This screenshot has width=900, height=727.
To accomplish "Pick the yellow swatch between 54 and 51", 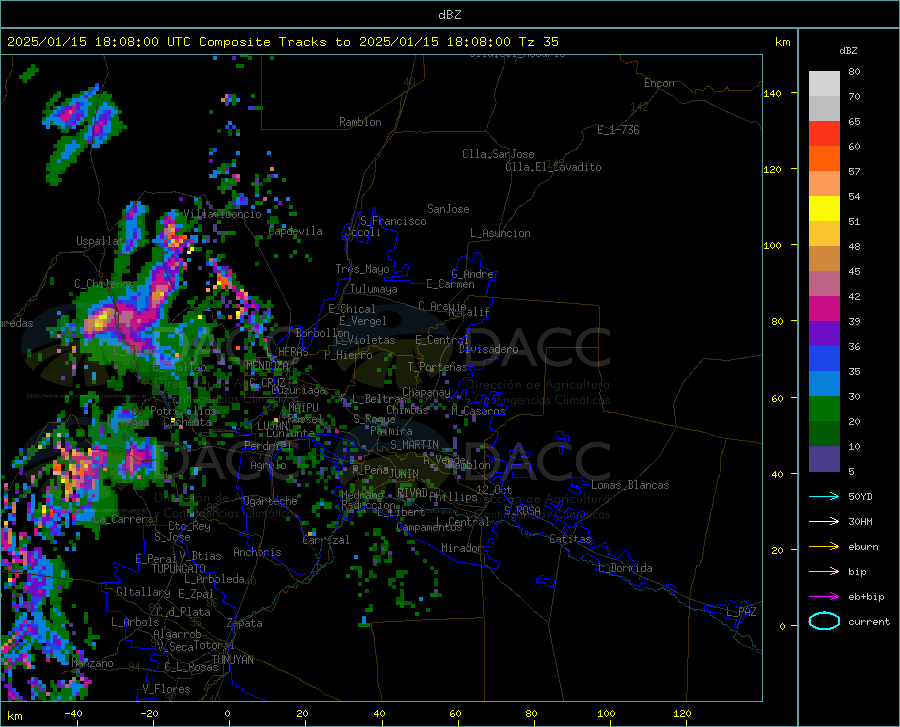I will 824,209.
